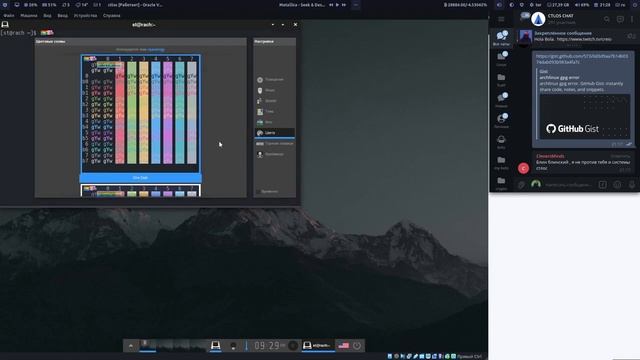
Task: Open the Мышь settings section
Action: click(x=274, y=90)
